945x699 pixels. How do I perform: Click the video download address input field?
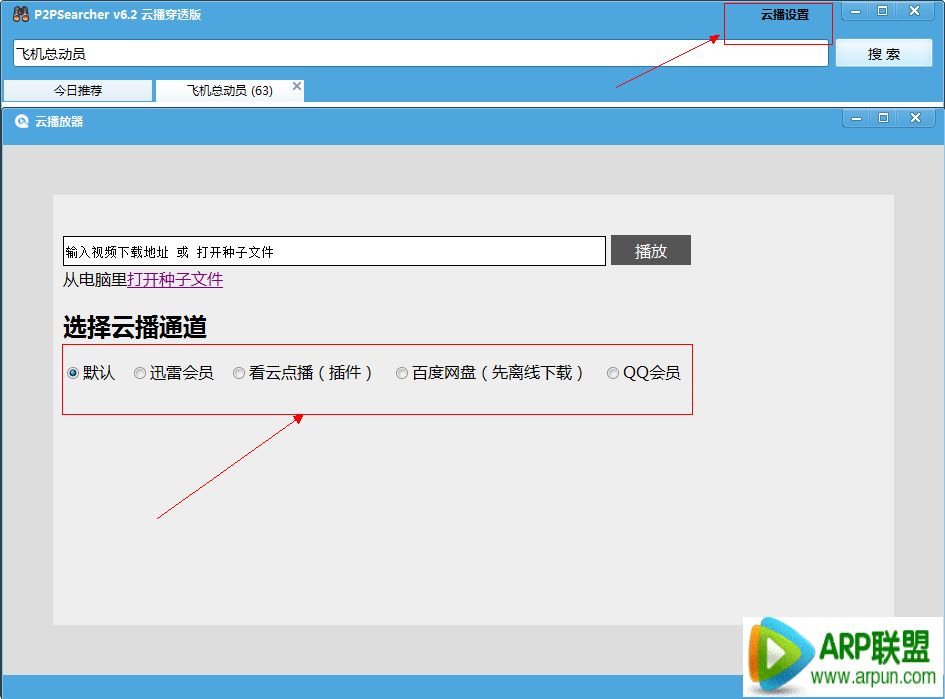[330, 250]
